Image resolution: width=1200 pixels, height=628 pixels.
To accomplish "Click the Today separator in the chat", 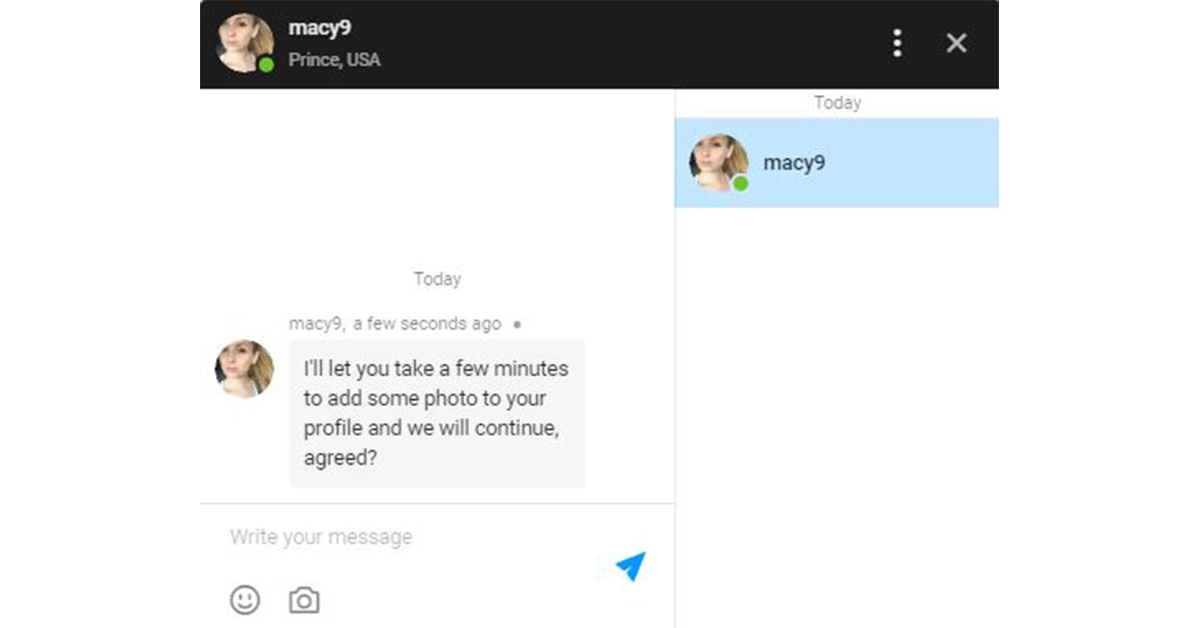I will tap(437, 279).
